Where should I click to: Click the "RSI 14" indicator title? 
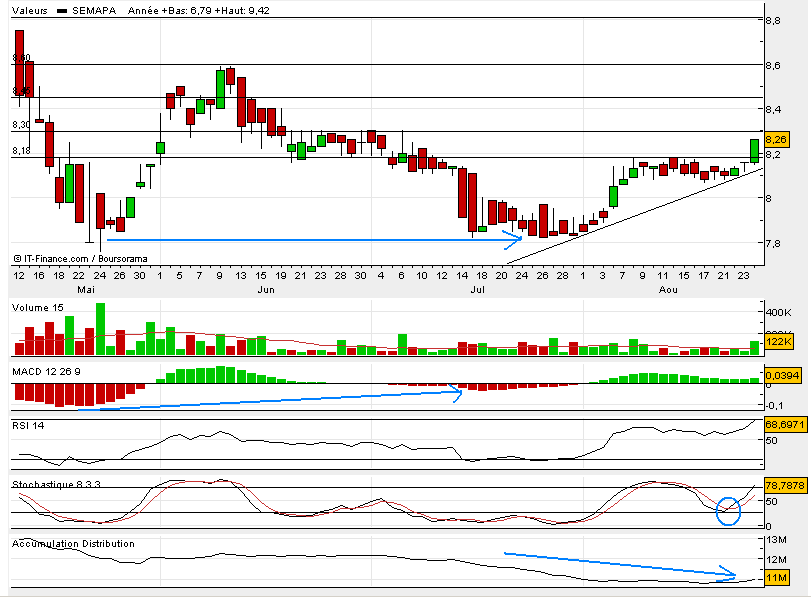click(28, 425)
